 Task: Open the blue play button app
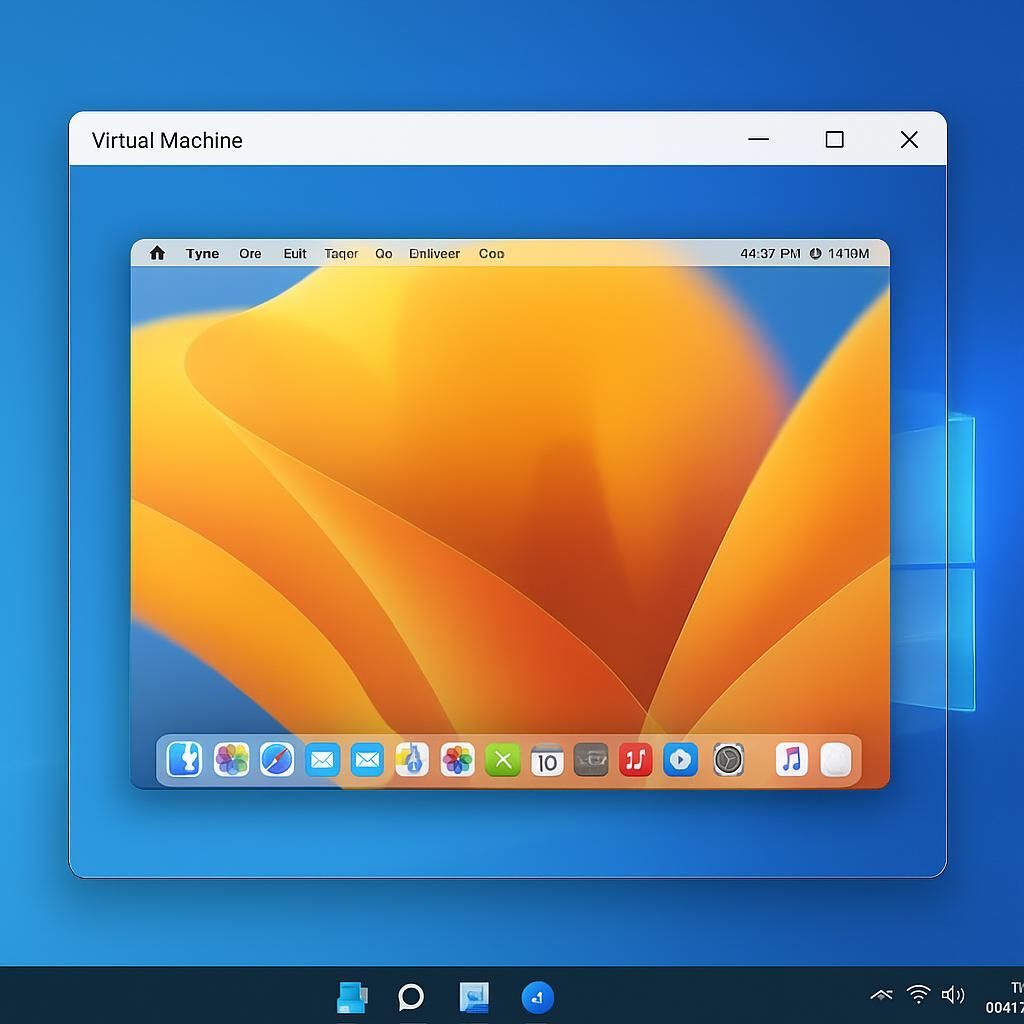click(680, 760)
